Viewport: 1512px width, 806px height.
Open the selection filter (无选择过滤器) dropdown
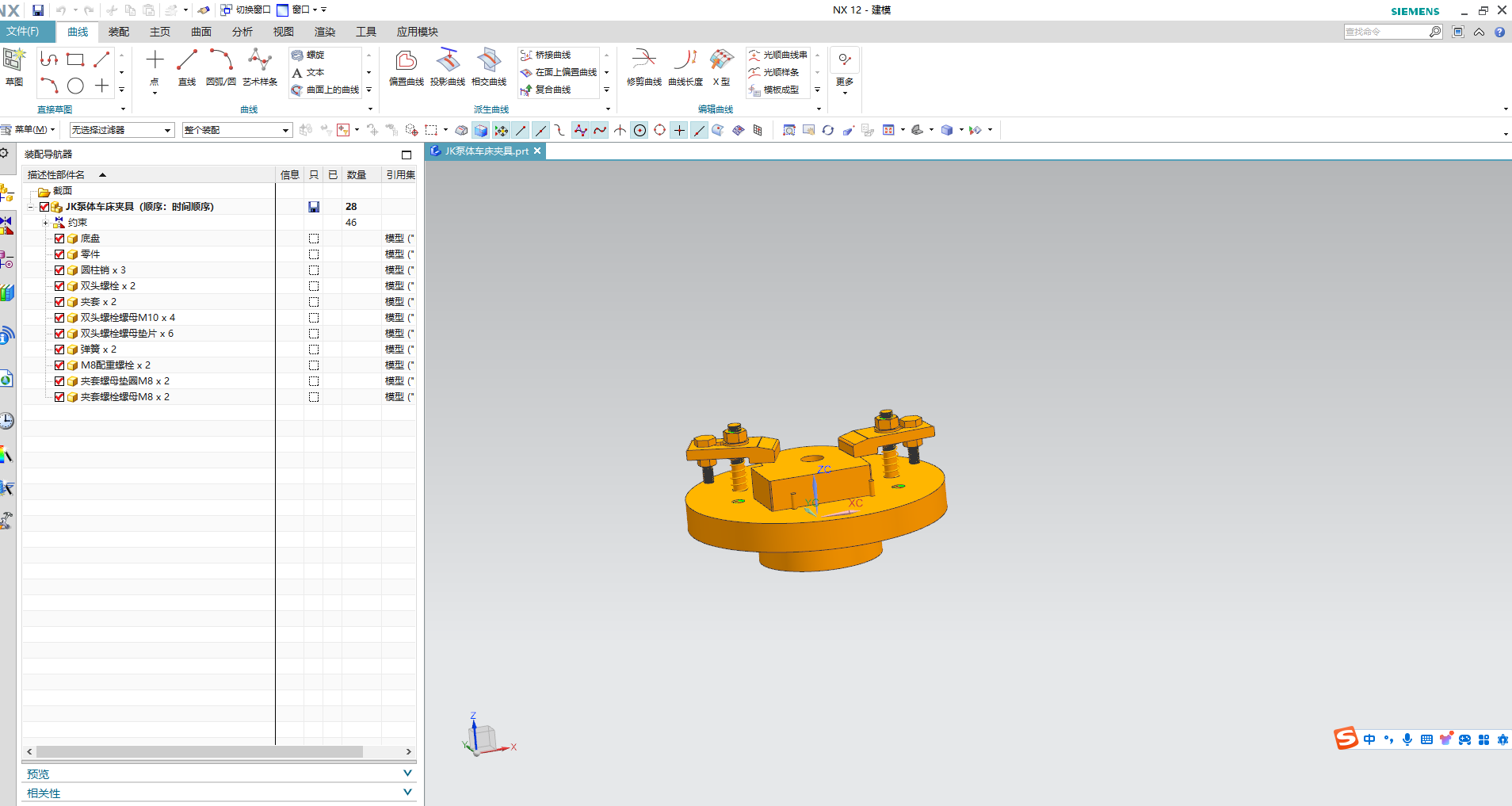(x=122, y=130)
